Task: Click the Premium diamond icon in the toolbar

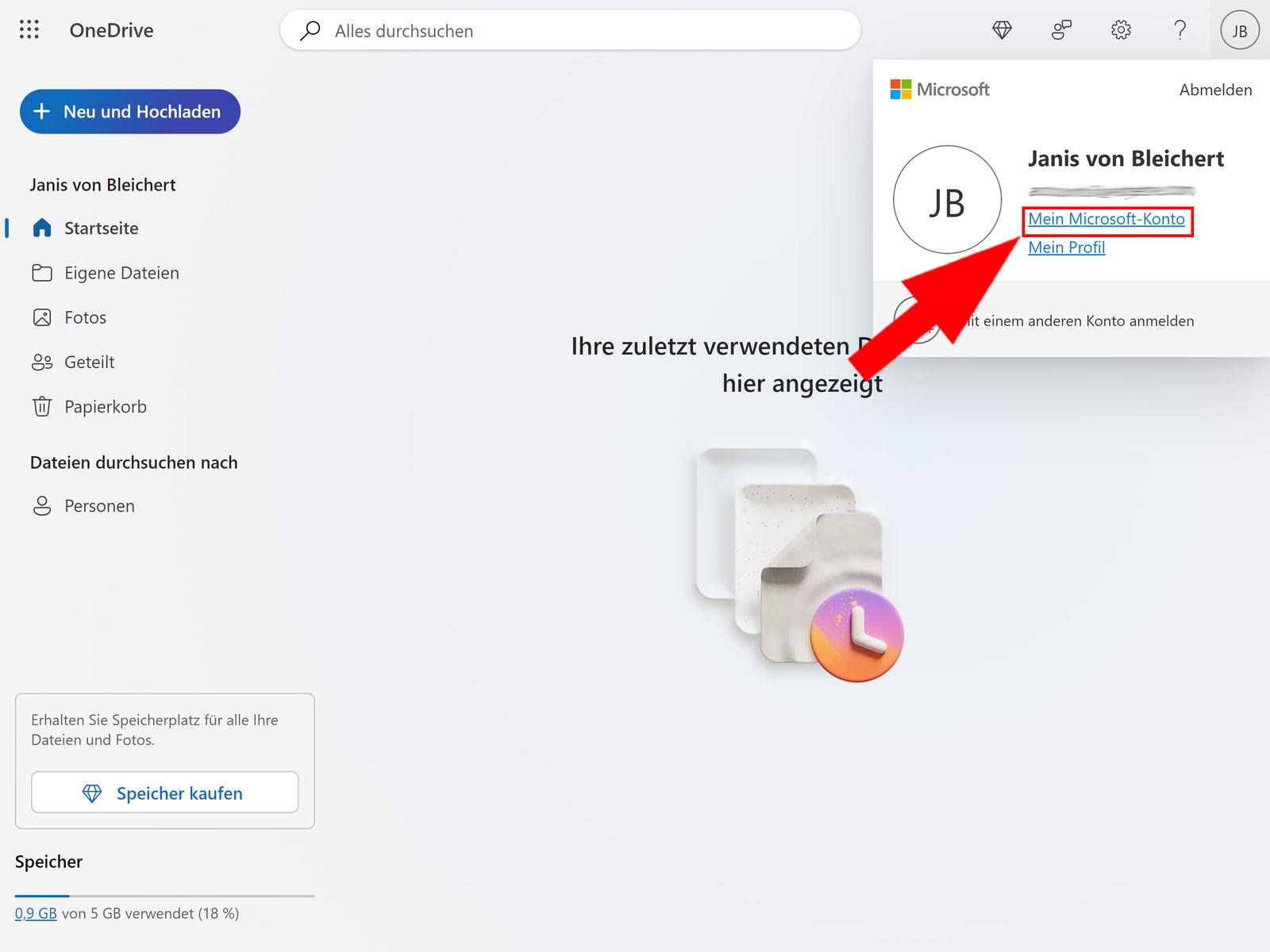Action: point(1002,29)
